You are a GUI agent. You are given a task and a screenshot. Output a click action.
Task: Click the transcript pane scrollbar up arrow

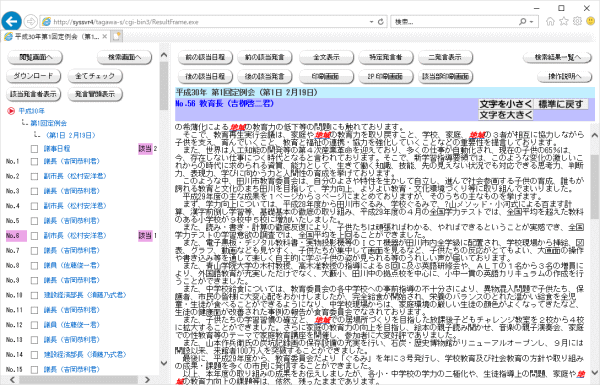595,135
